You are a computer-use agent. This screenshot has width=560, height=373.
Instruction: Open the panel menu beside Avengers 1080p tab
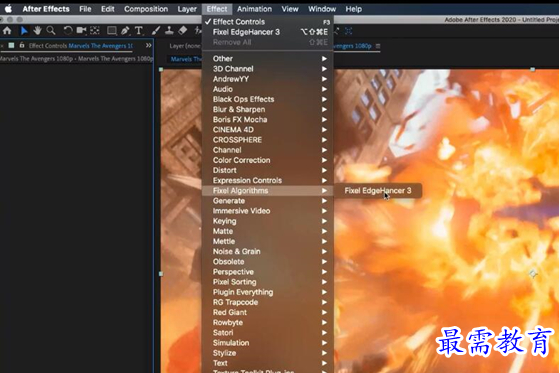[378, 46]
